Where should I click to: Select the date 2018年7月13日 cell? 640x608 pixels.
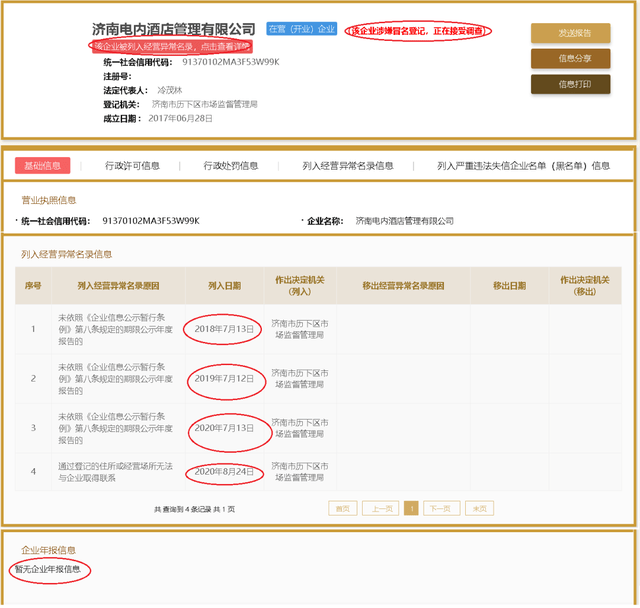click(224, 329)
